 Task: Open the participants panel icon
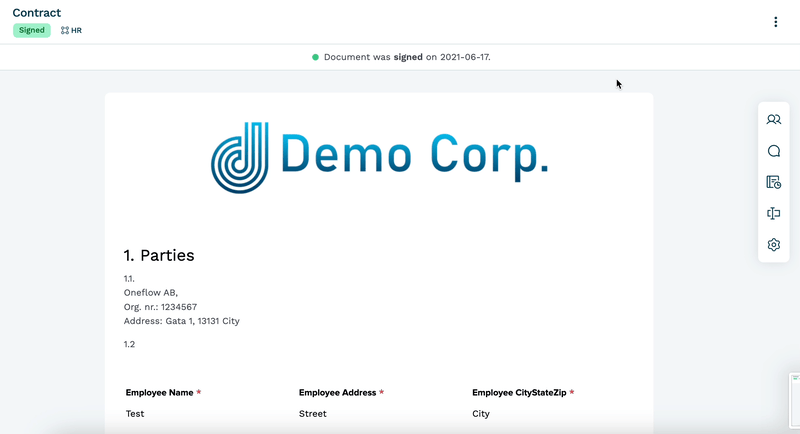coord(773,119)
